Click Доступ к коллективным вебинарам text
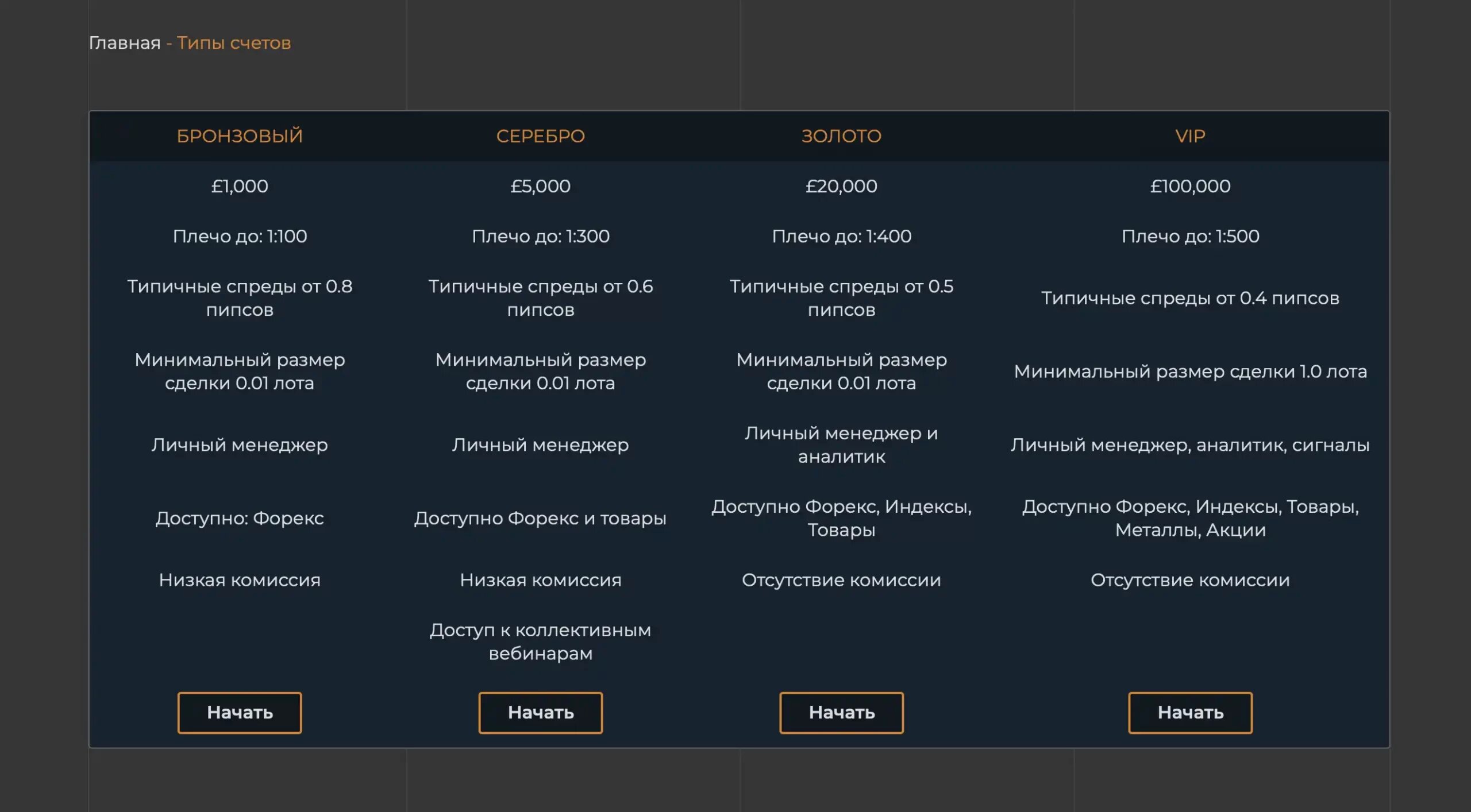Screen dimensions: 1471x812 pos(540,641)
